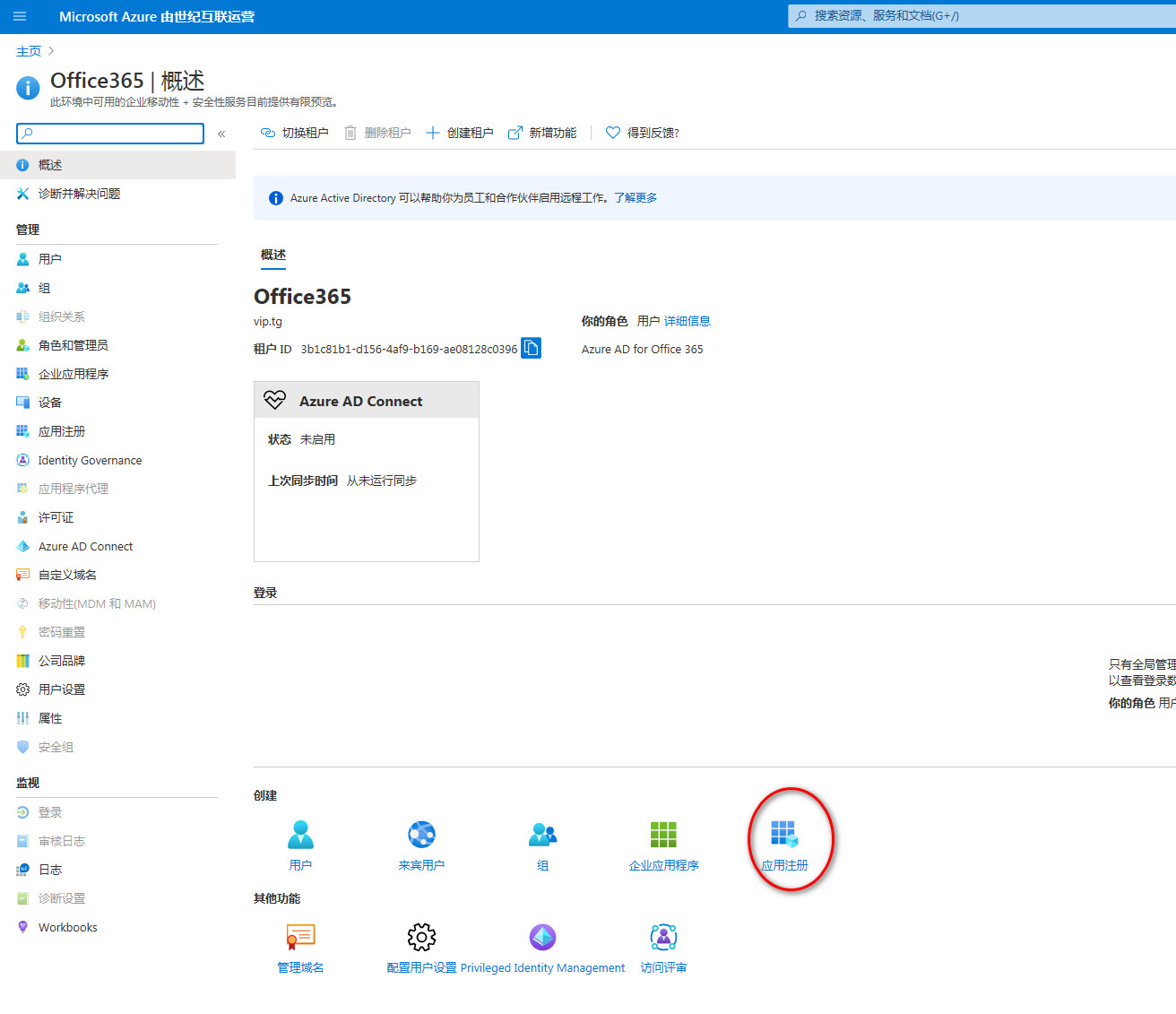Click the Identity Governance sidebar icon
The width and height of the screenshot is (1176, 1014).
[x=23, y=460]
